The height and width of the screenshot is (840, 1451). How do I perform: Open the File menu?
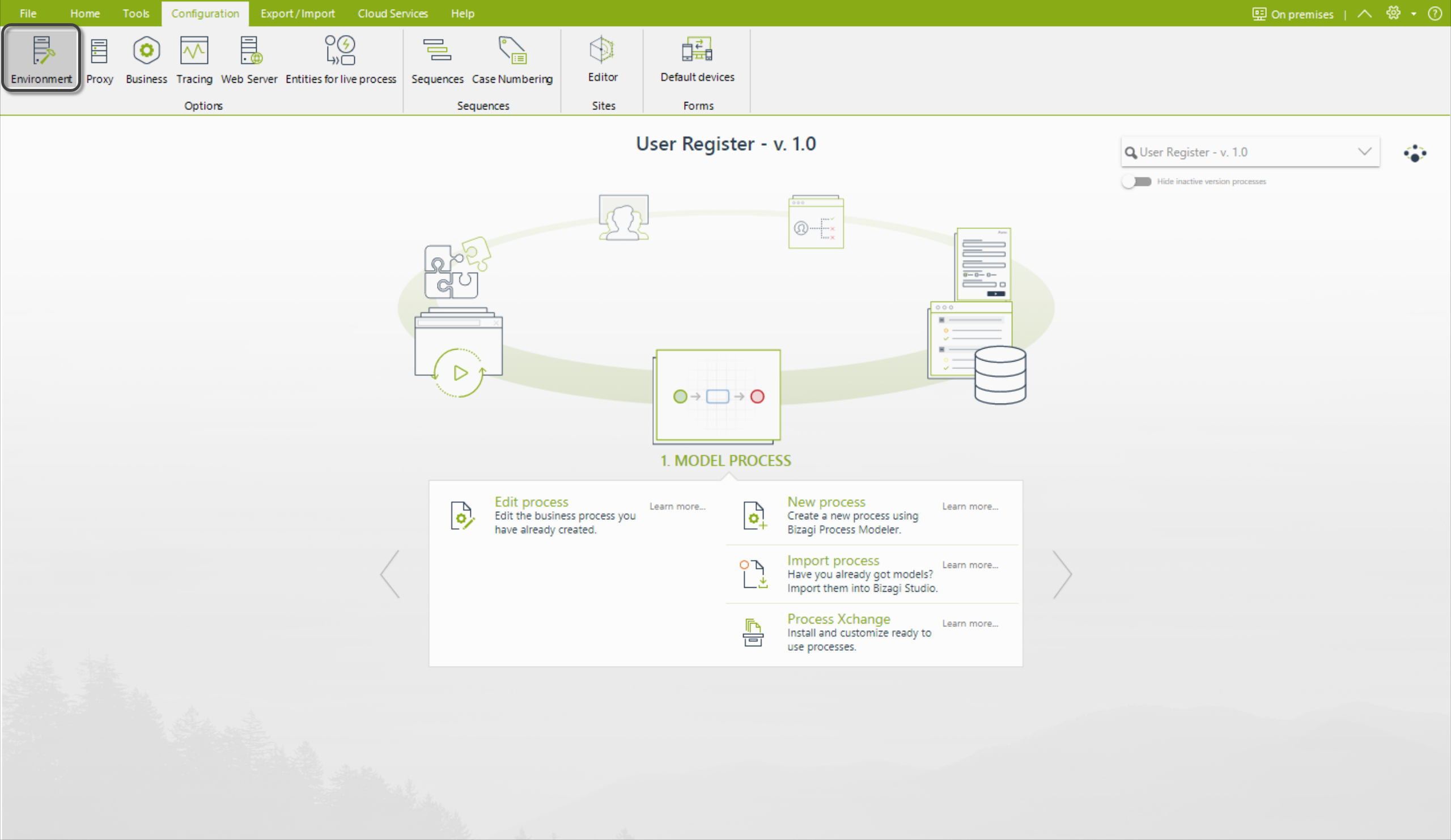click(x=28, y=13)
